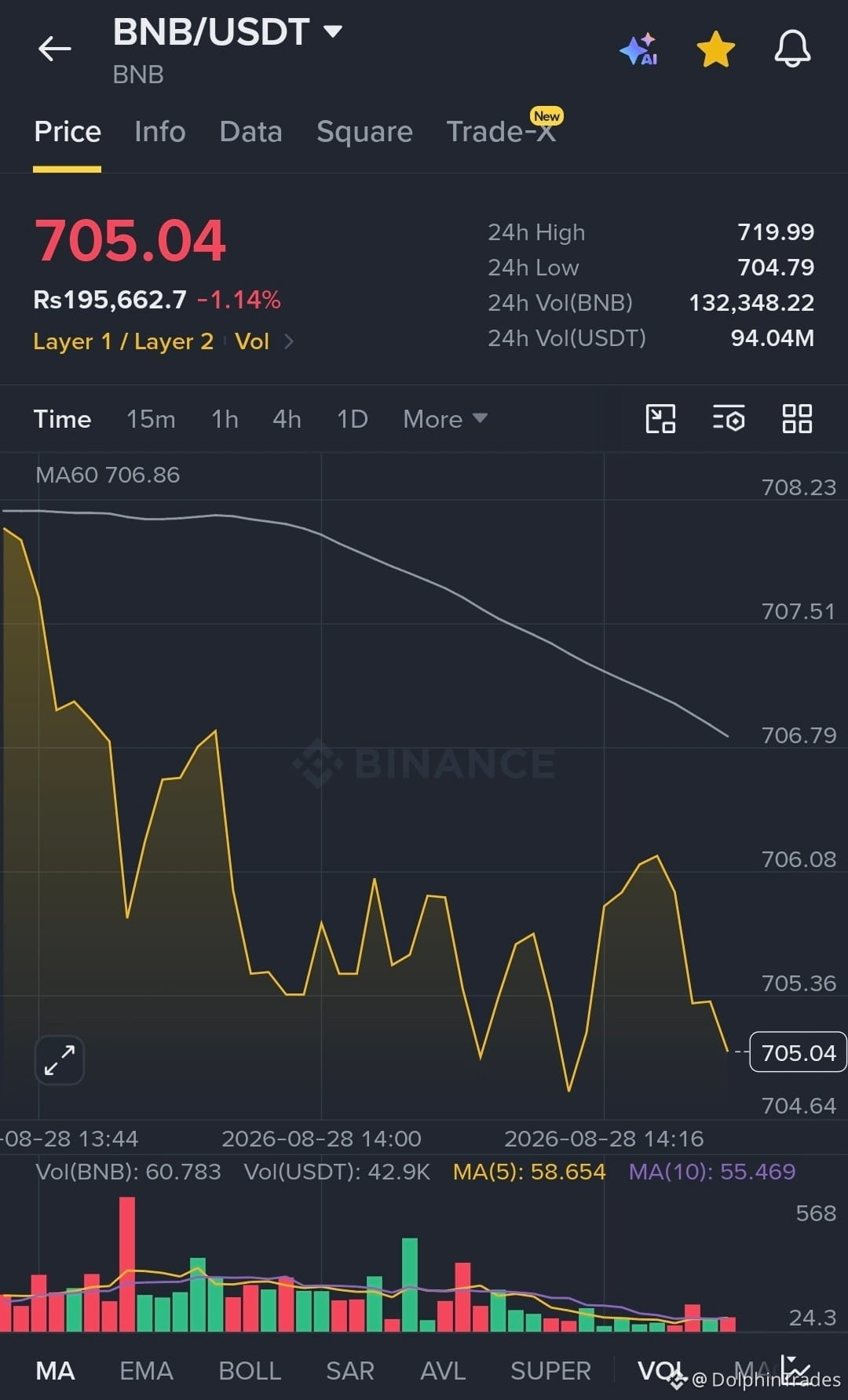Go back using the arrow icon
Viewport: 848px width, 1400px height.
click(x=55, y=49)
